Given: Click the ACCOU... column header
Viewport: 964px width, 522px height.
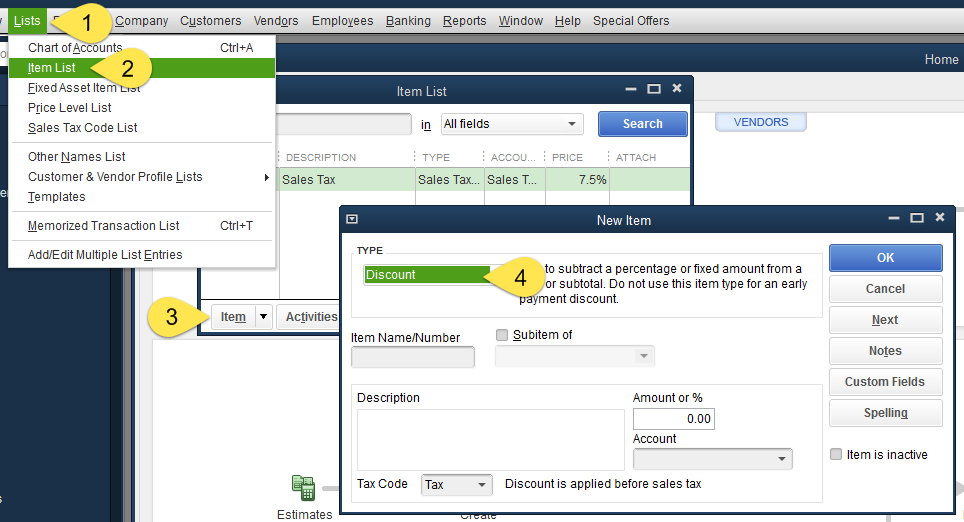Looking at the screenshot, I should pos(515,157).
